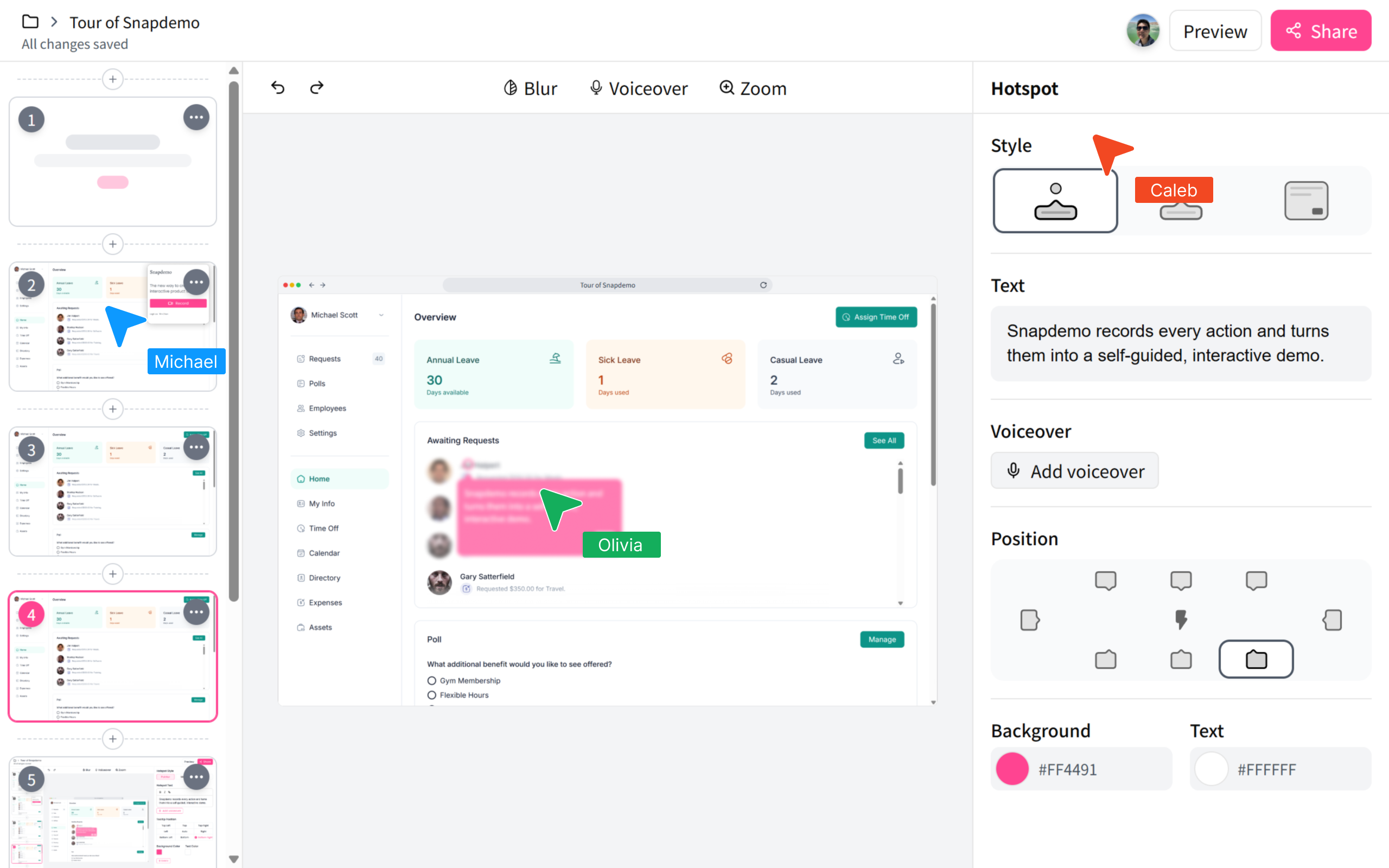Select the selected bottom-right position option
The image size is (1389, 868).
[1256, 659]
